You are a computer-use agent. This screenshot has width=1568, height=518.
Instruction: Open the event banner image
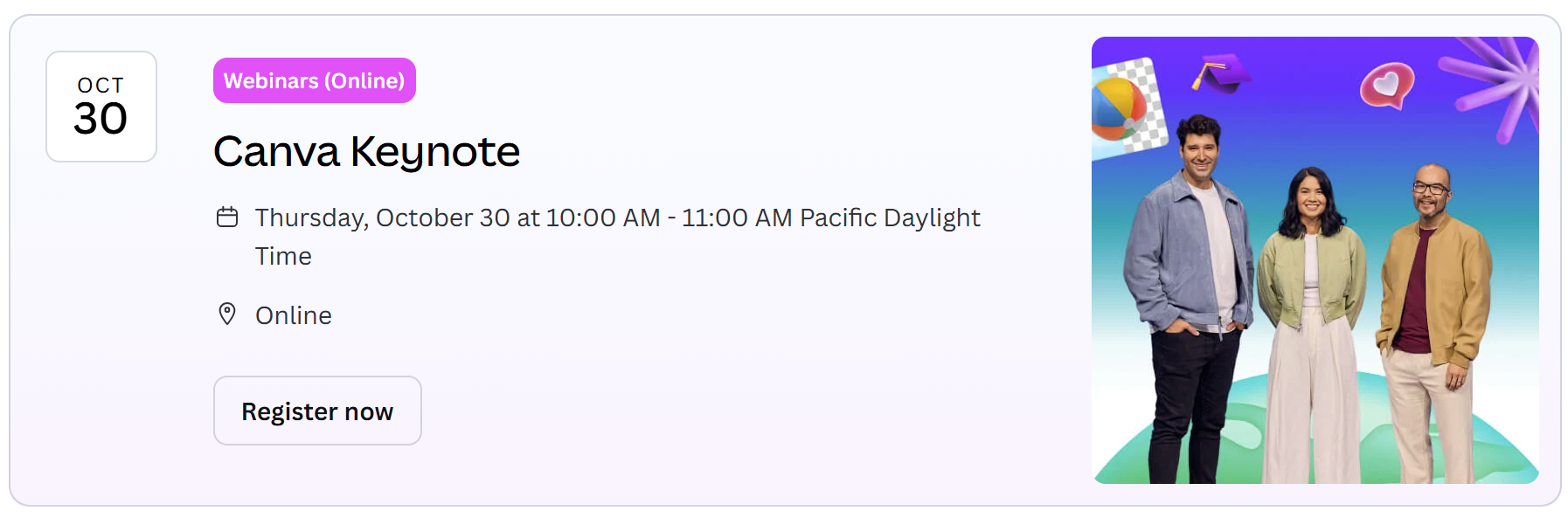pos(1315,259)
